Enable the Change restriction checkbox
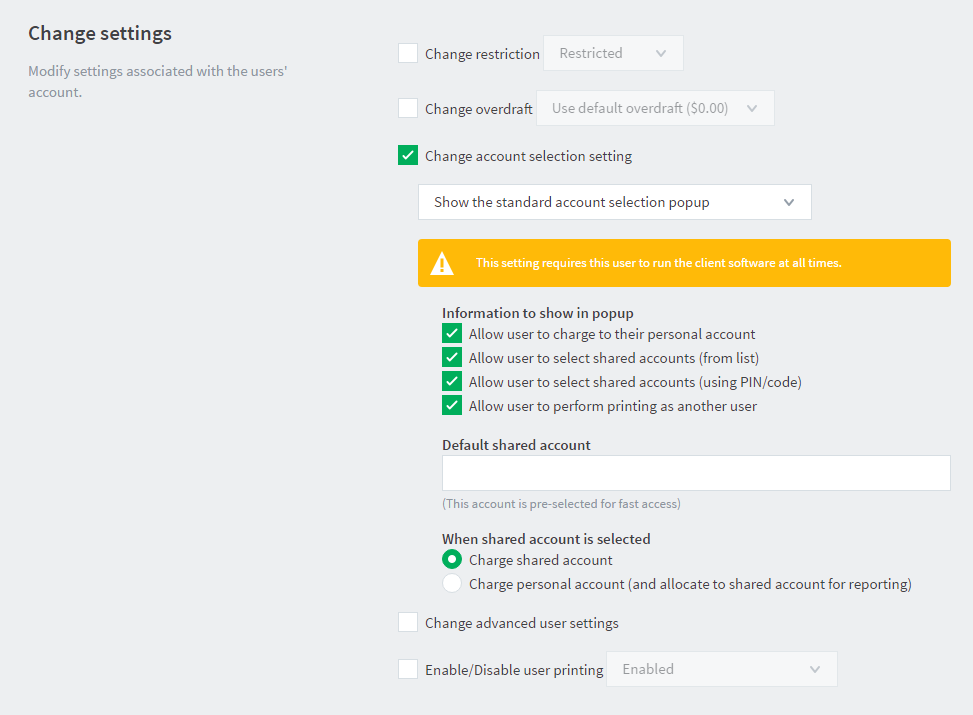Image resolution: width=973 pixels, height=715 pixels. [408, 53]
